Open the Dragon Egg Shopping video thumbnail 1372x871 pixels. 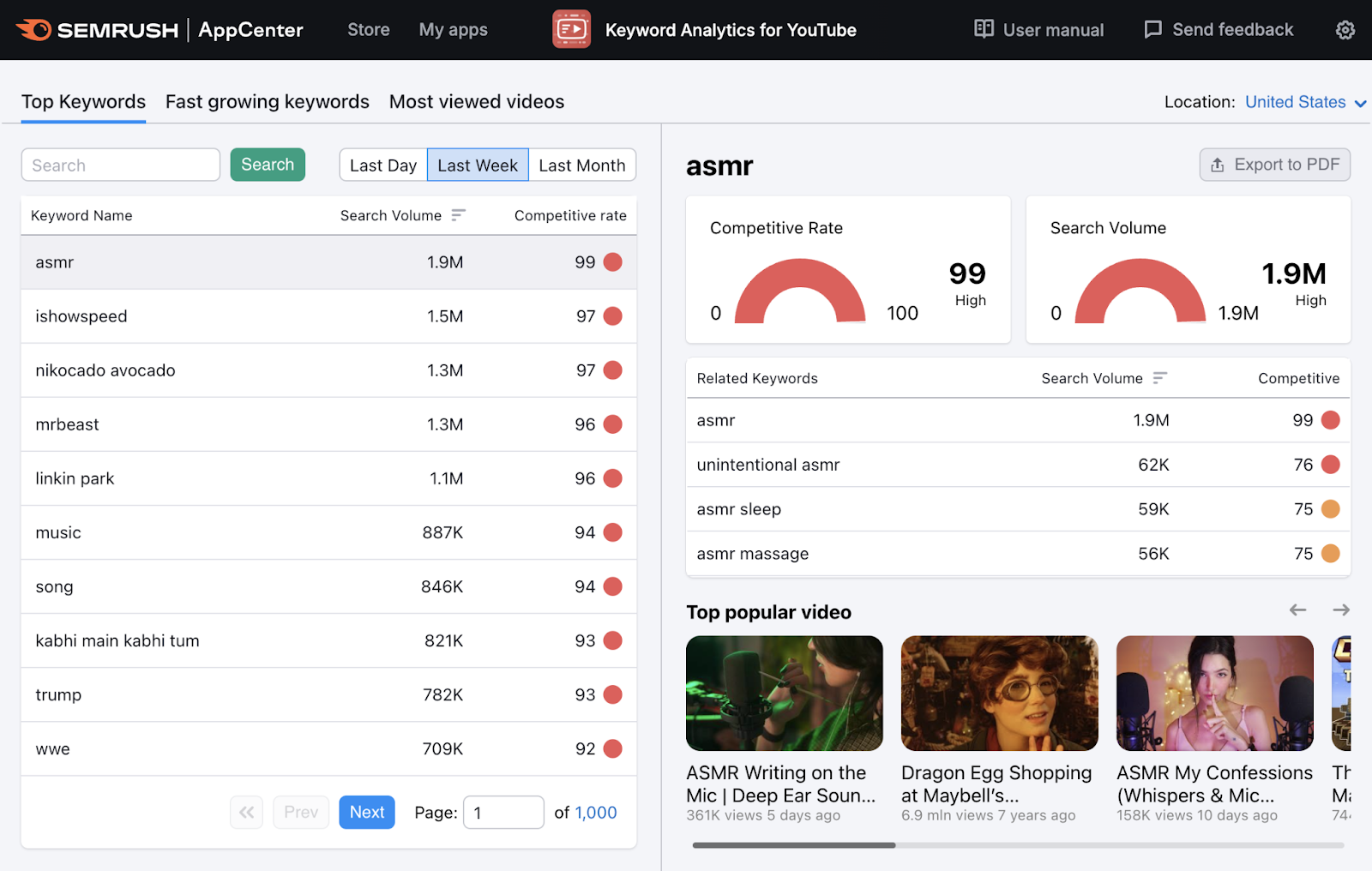(x=999, y=693)
